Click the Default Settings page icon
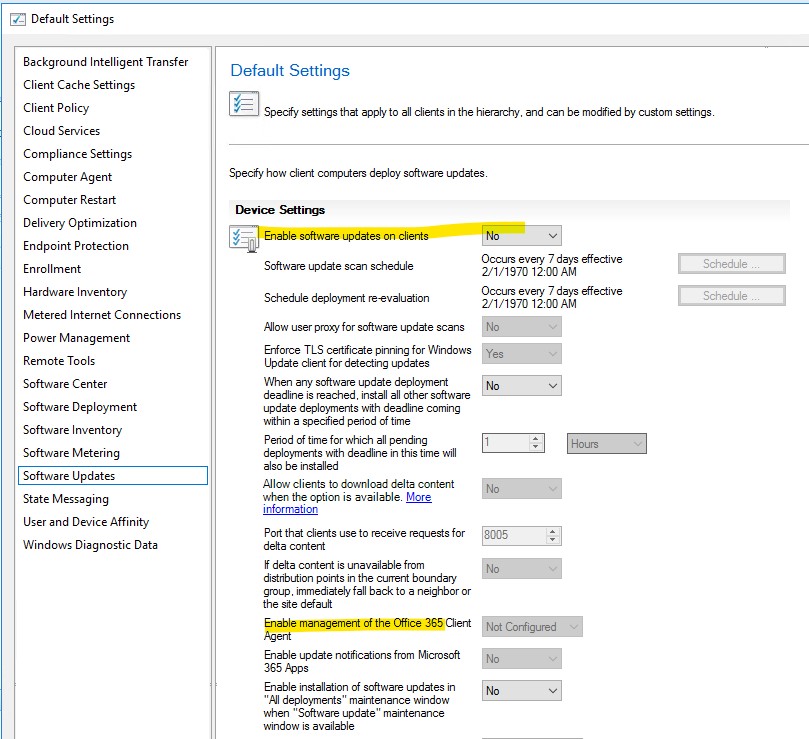Screen dimensions: 809x739 point(244,104)
